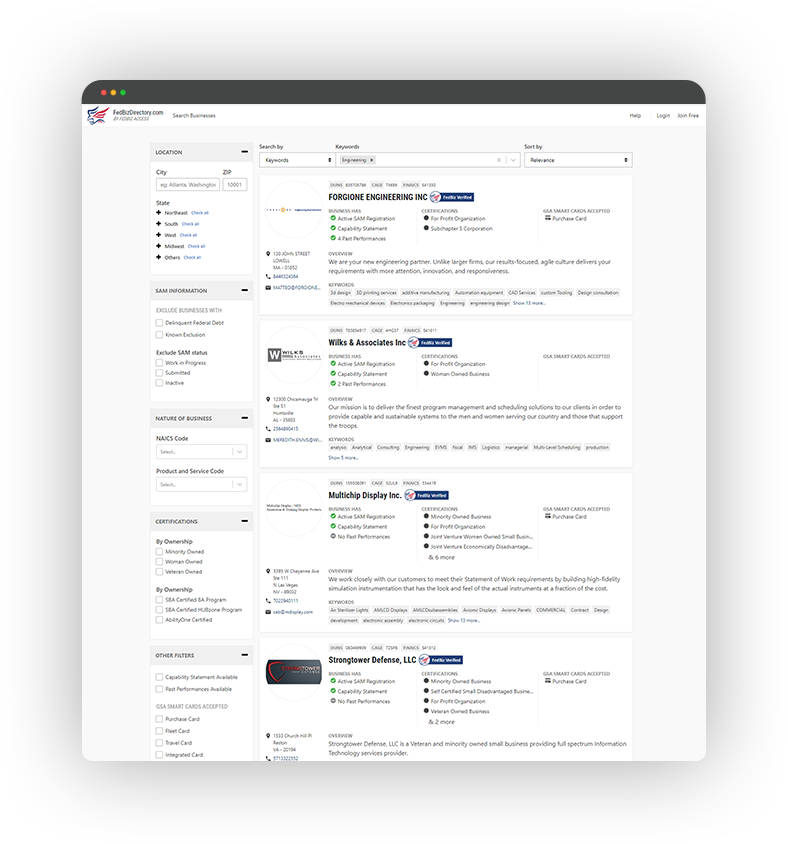Collapse the SAM Information panel

(x=245, y=291)
